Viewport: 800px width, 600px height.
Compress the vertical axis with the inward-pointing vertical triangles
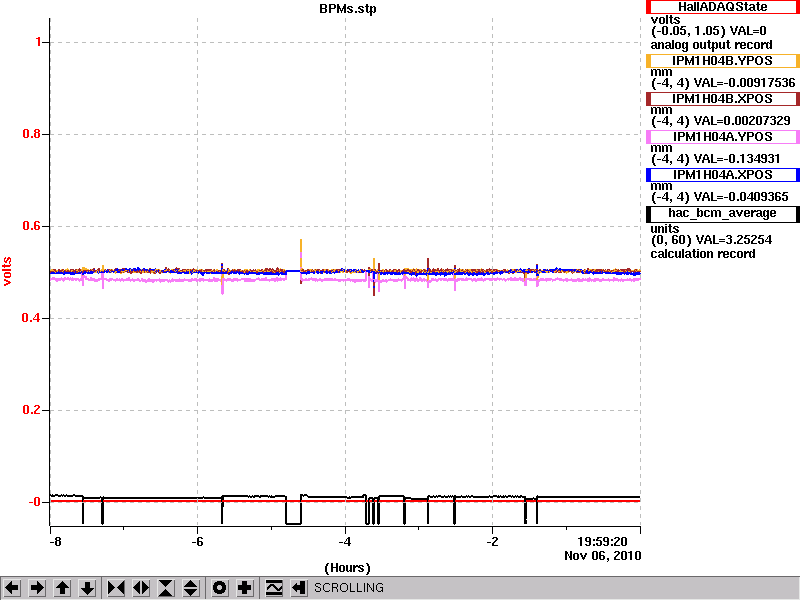(166, 588)
